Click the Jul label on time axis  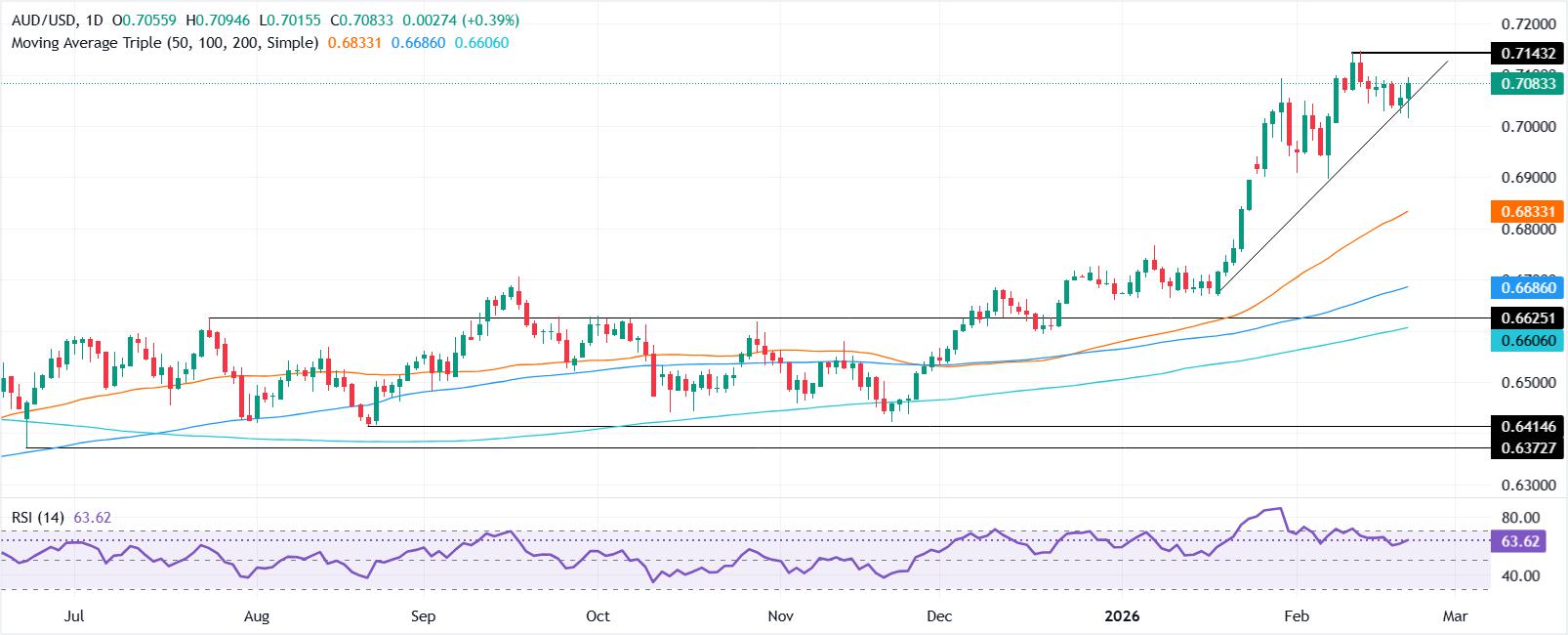[x=72, y=616]
